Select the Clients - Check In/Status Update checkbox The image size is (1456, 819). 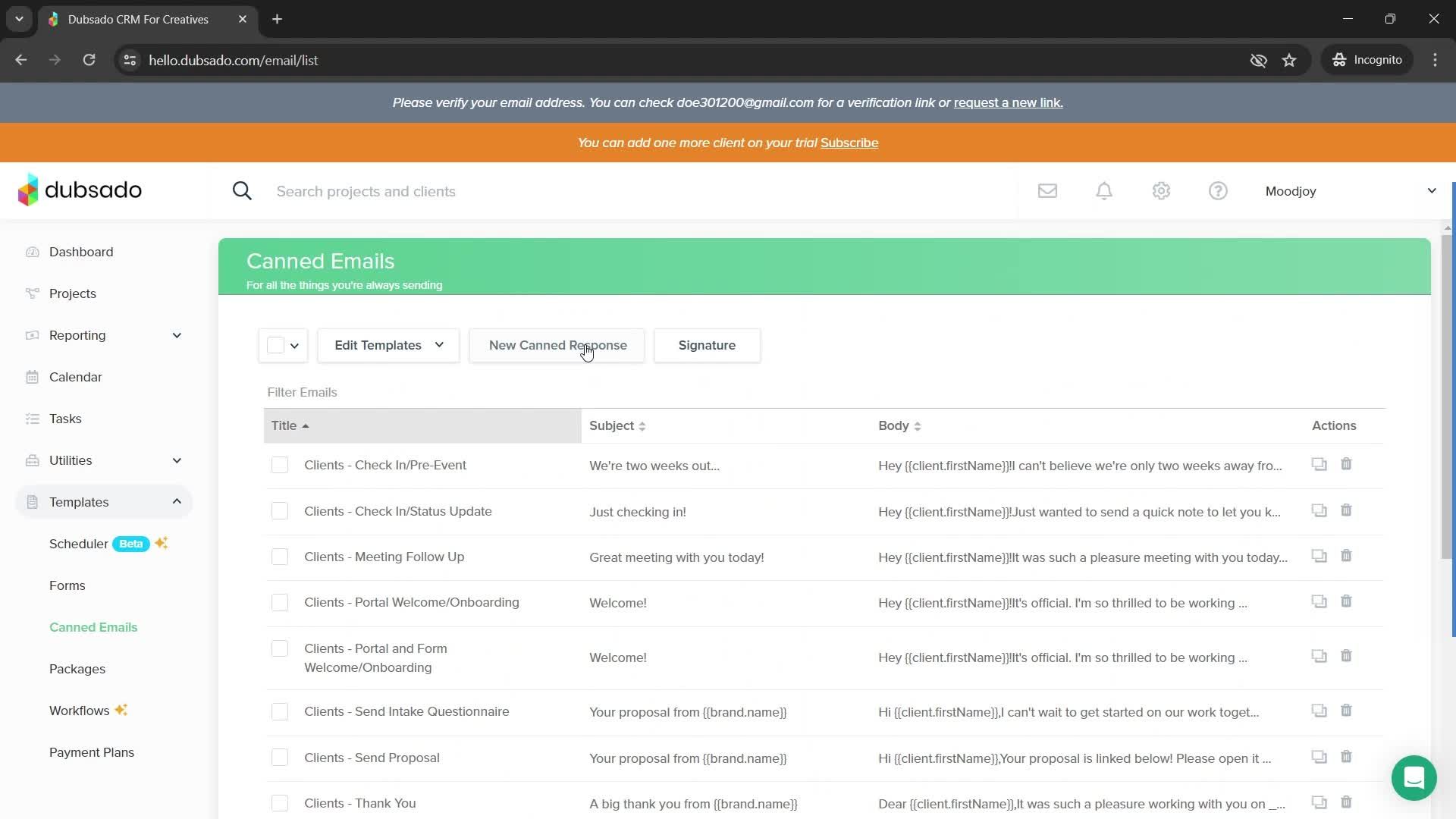tap(280, 511)
